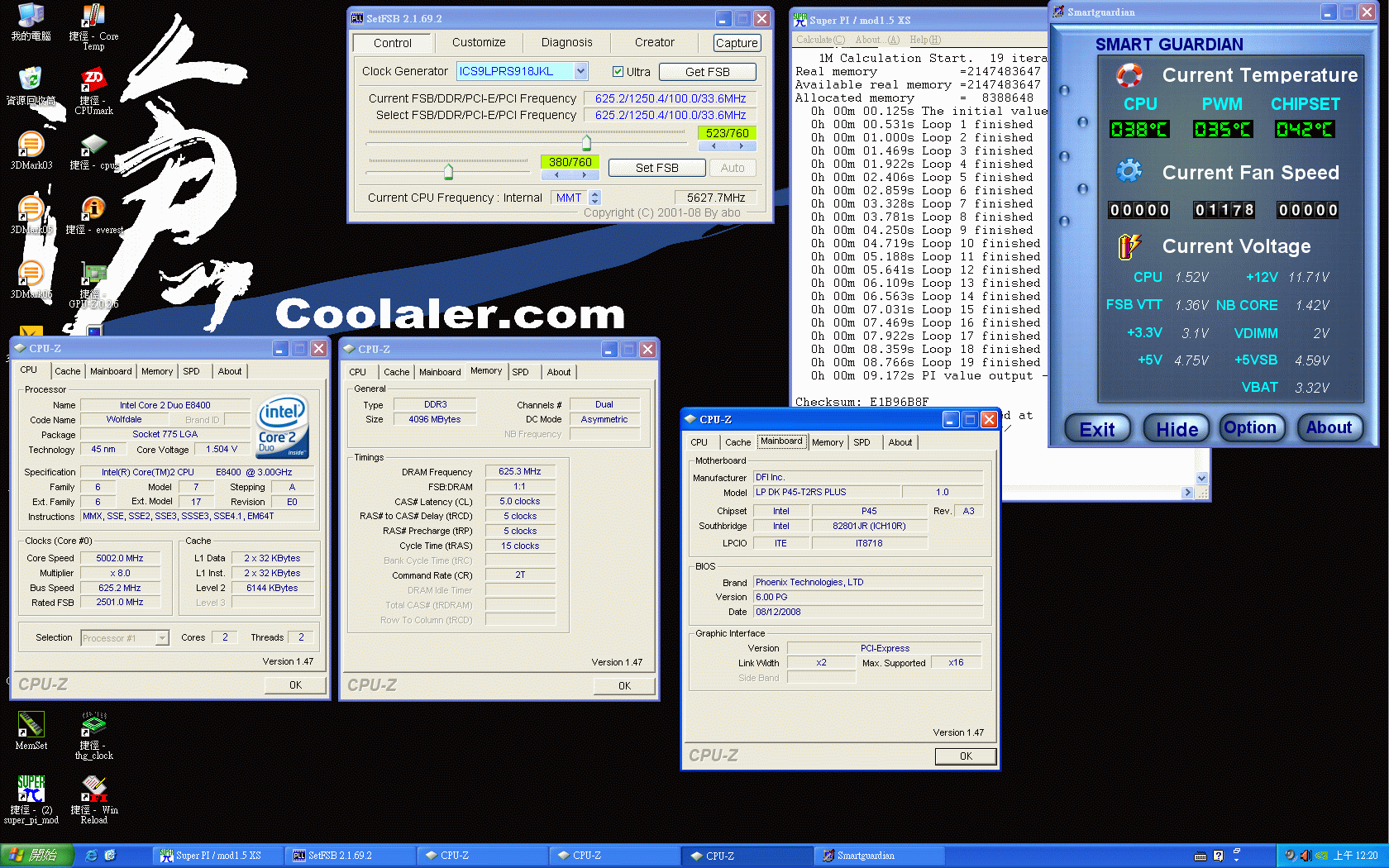Click the MMT frequency spinner arrows

click(x=595, y=198)
